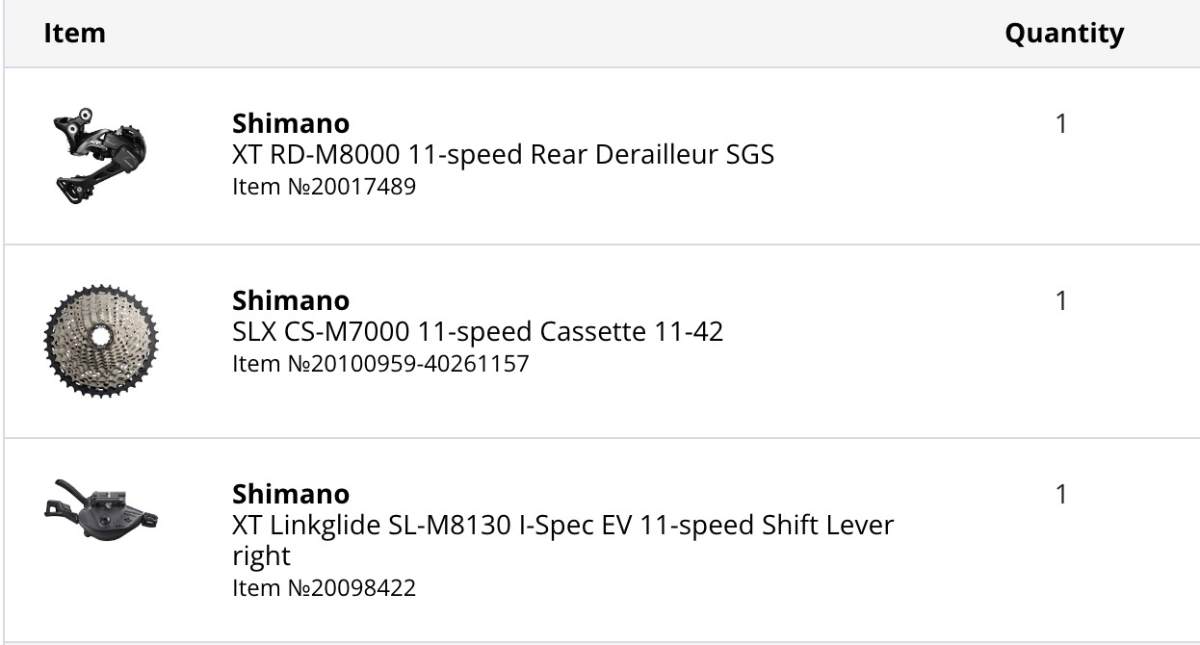This screenshot has height=645, width=1200.
Task: Open the rear derailleur product image
Action: point(100,154)
